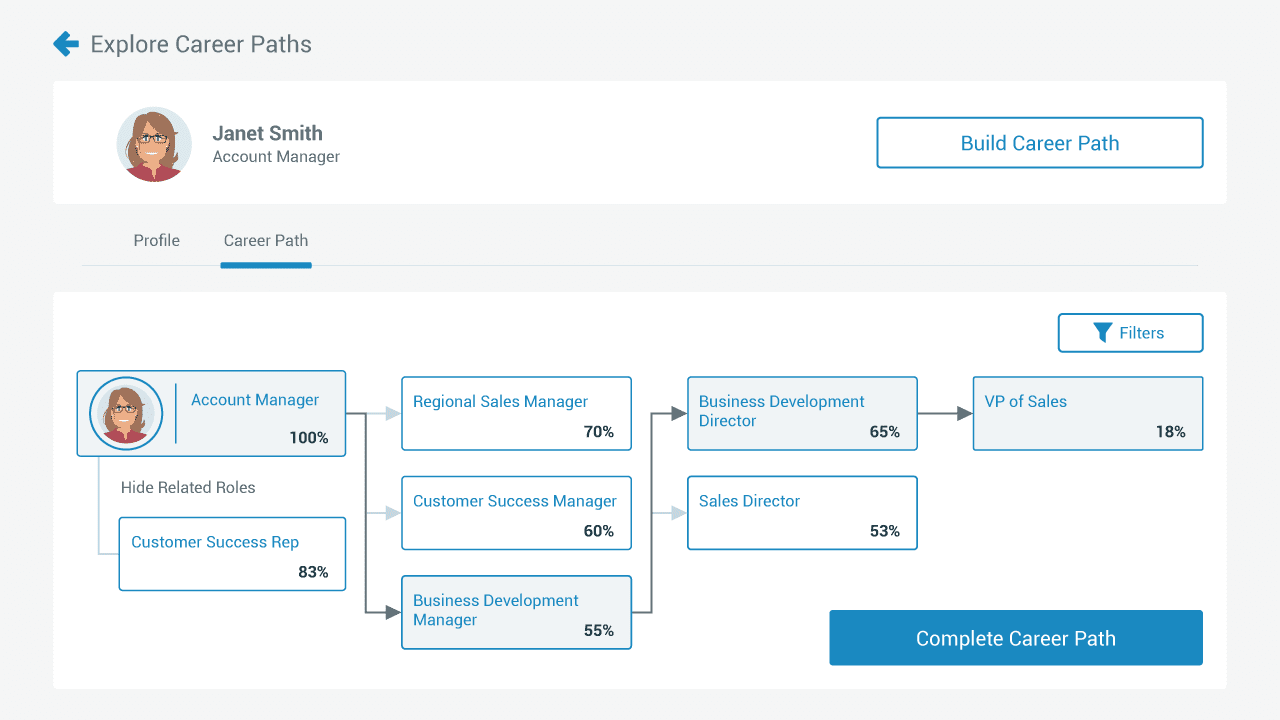
Task: Open the Filters panel
Action: 1130,332
